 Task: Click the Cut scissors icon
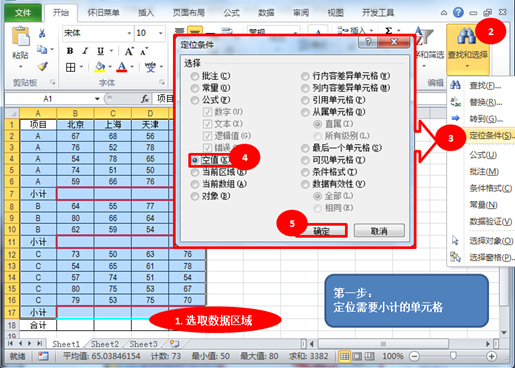point(42,33)
